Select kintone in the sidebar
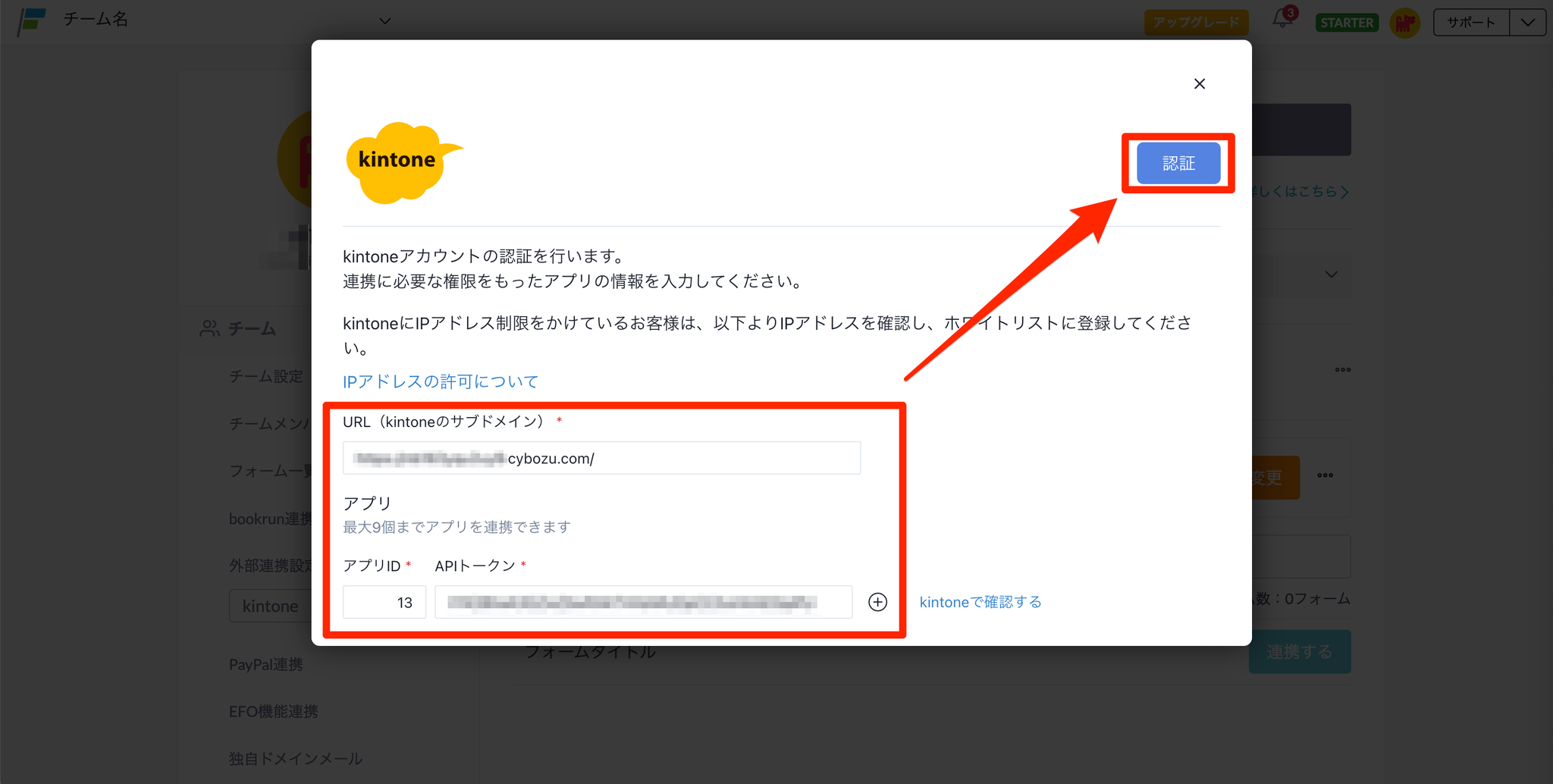The width and height of the screenshot is (1553, 784). (270, 606)
